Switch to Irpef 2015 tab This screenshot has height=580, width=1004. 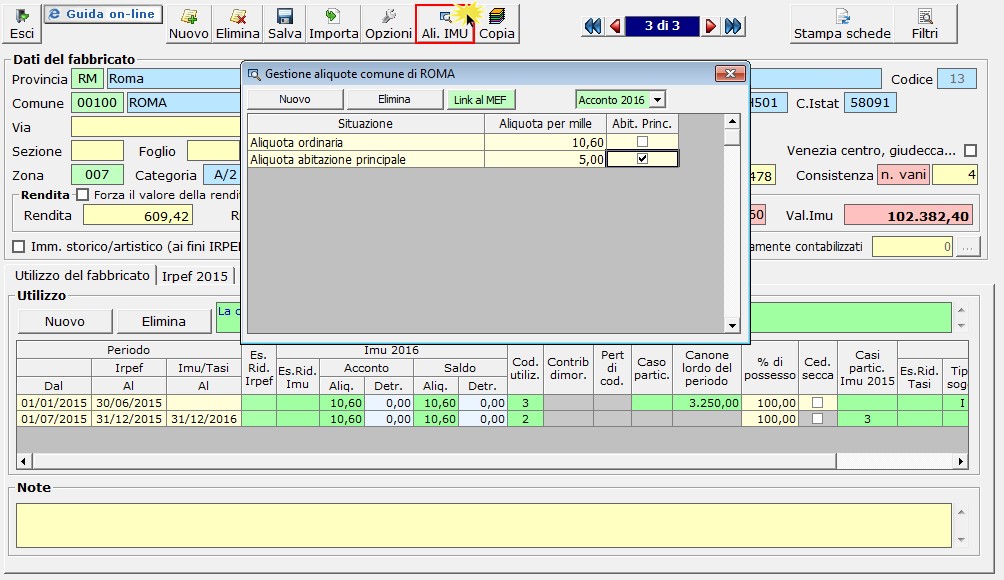pyautogui.click(x=195, y=276)
